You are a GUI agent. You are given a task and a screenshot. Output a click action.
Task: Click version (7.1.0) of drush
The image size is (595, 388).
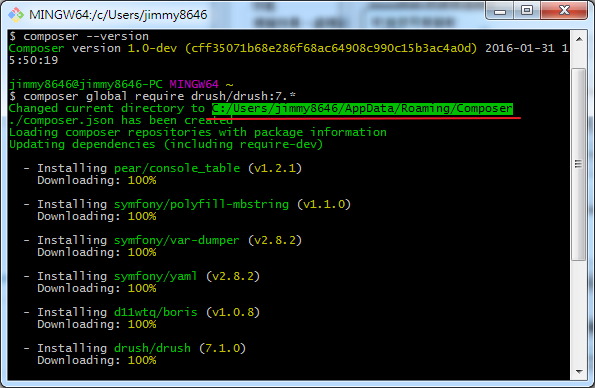point(222,349)
